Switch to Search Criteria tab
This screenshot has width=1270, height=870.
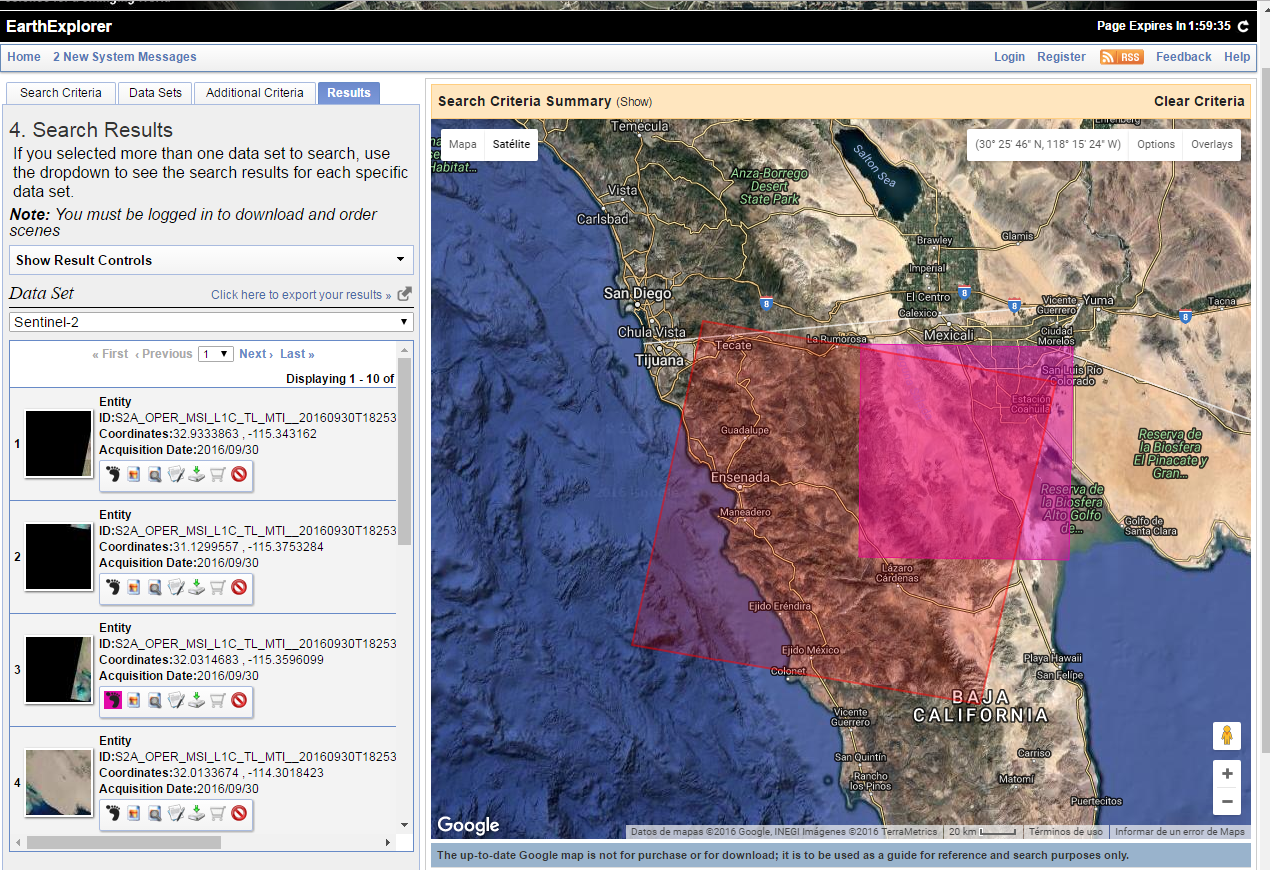click(61, 93)
